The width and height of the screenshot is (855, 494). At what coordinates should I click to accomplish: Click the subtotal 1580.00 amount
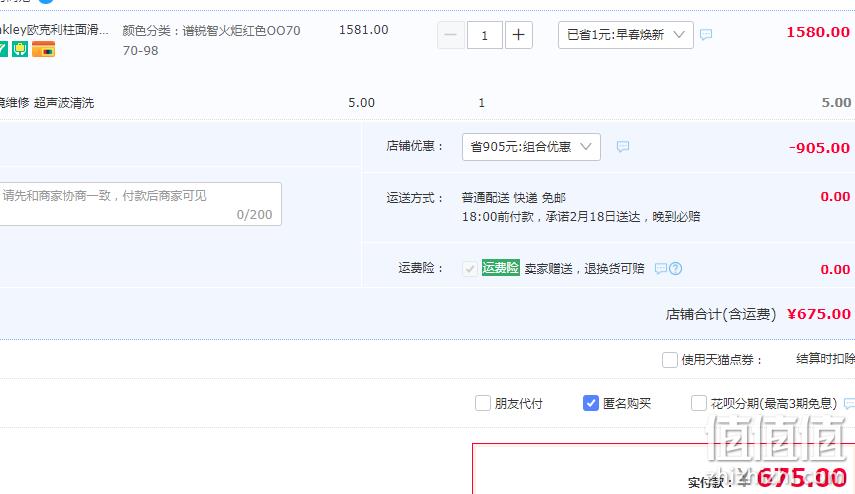coord(818,32)
